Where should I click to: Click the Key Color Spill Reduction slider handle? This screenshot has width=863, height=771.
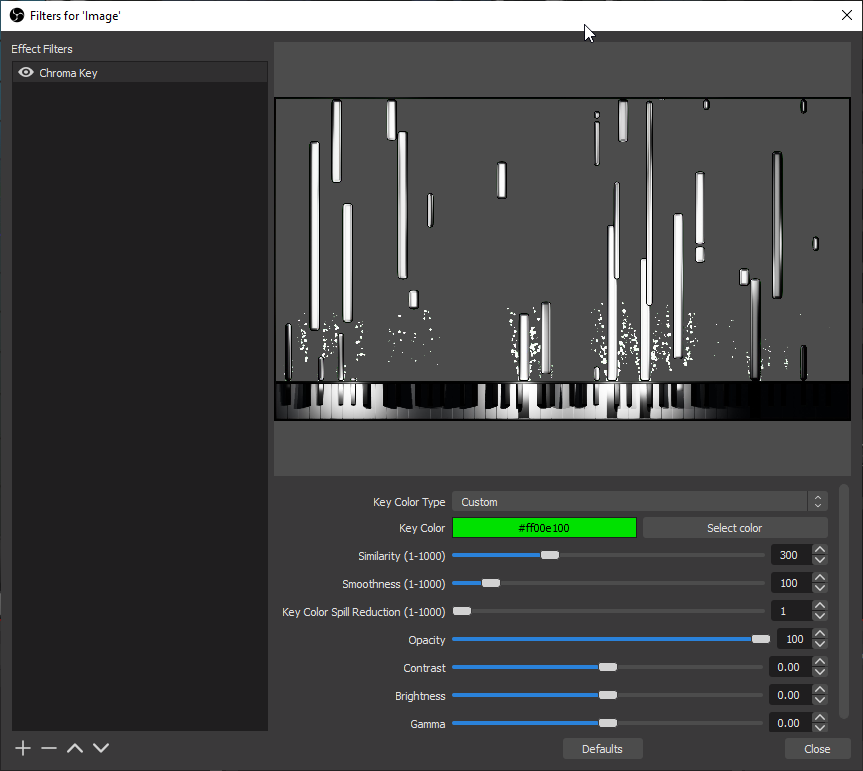[462, 611]
